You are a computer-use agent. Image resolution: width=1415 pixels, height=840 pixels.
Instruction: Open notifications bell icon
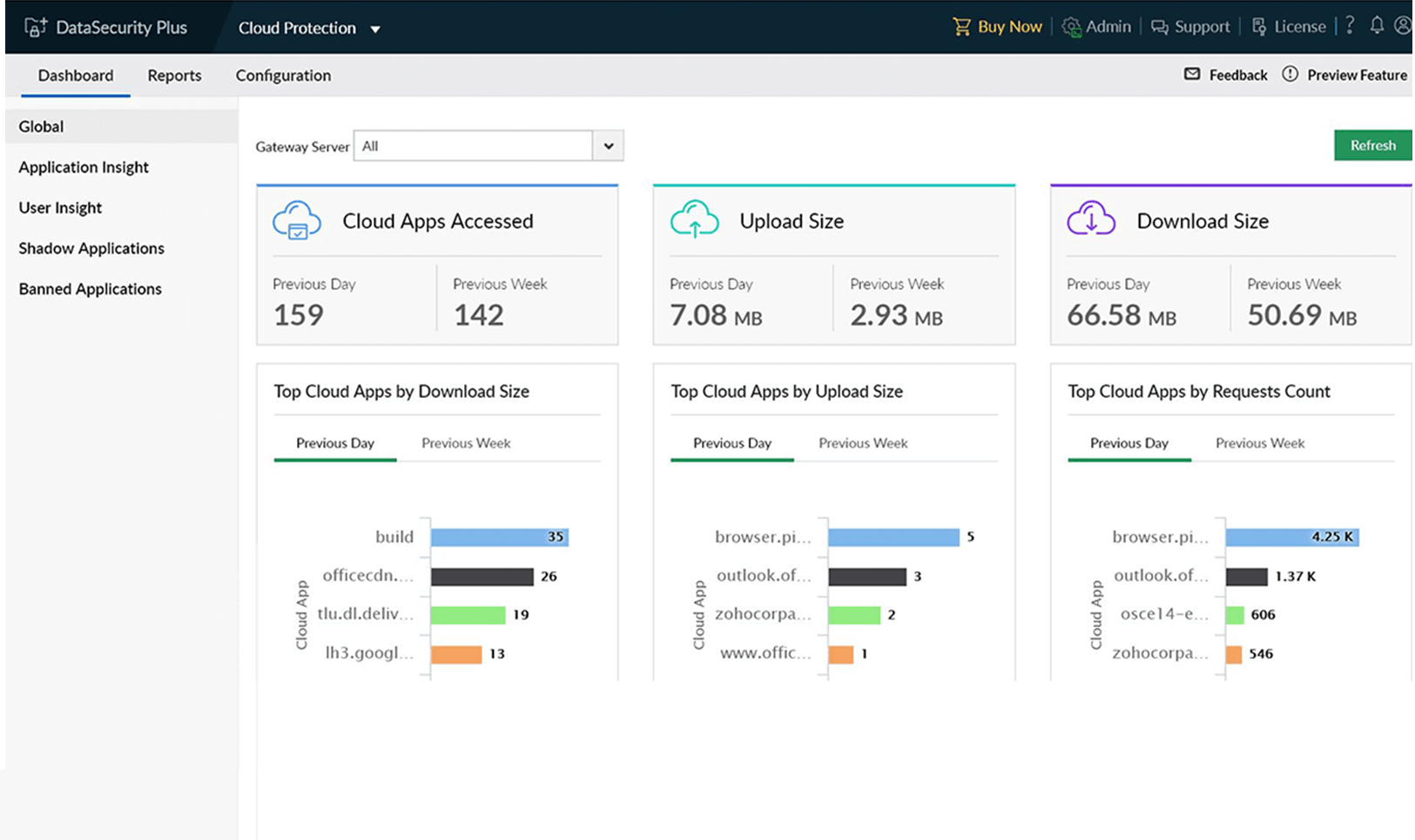[x=1377, y=25]
